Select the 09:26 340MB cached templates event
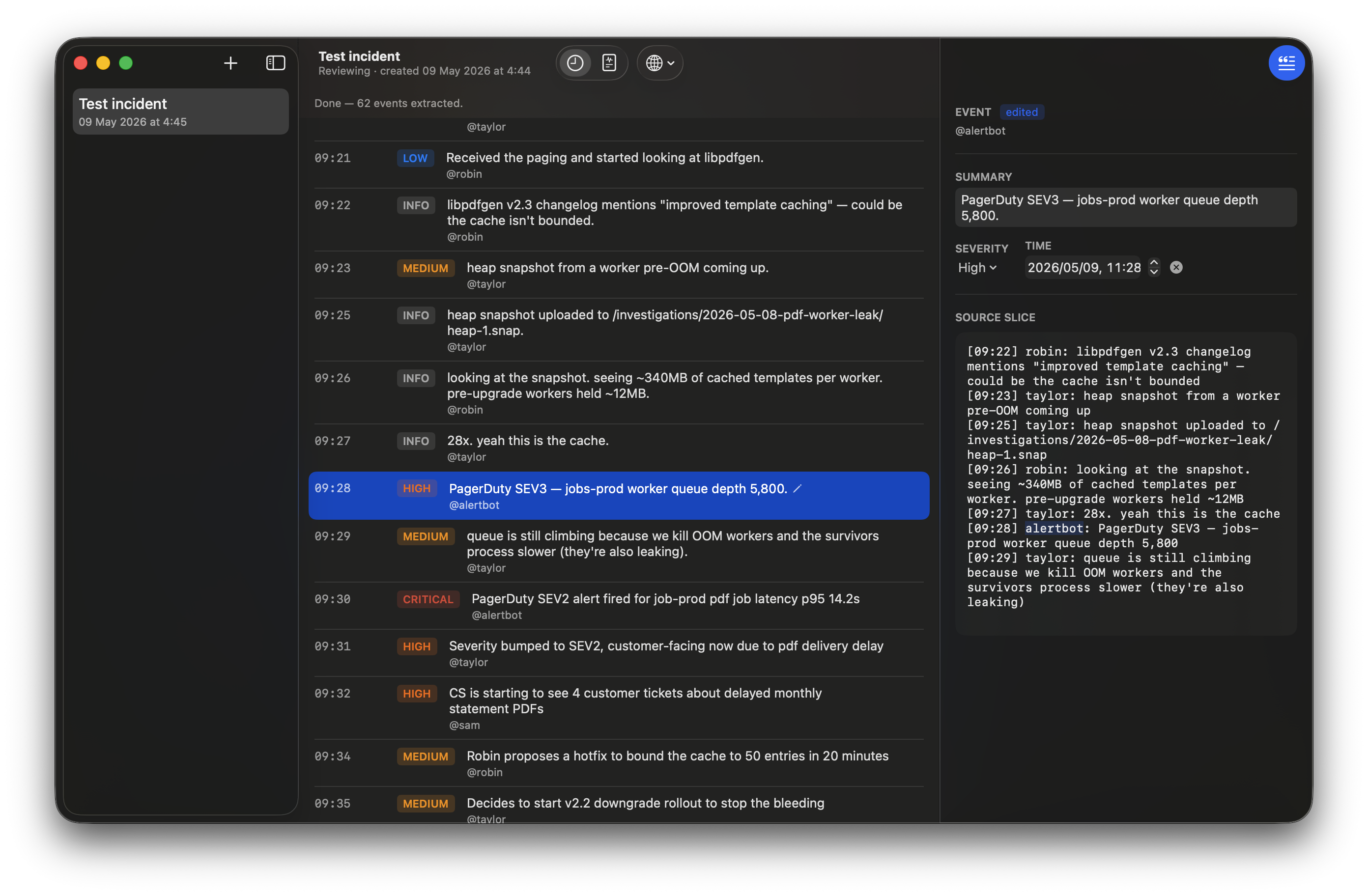 pos(619,393)
